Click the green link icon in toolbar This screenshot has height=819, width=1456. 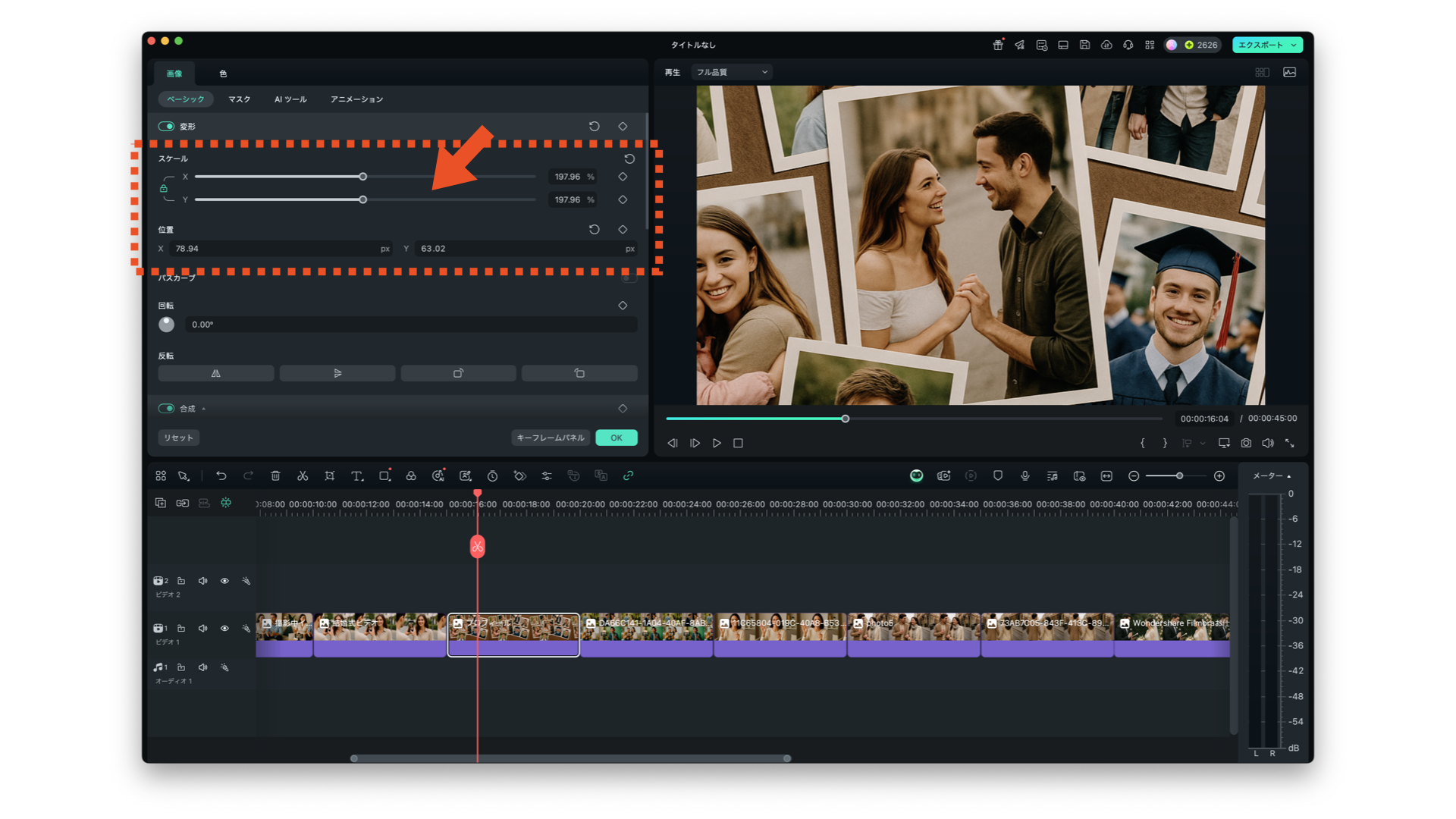click(628, 475)
